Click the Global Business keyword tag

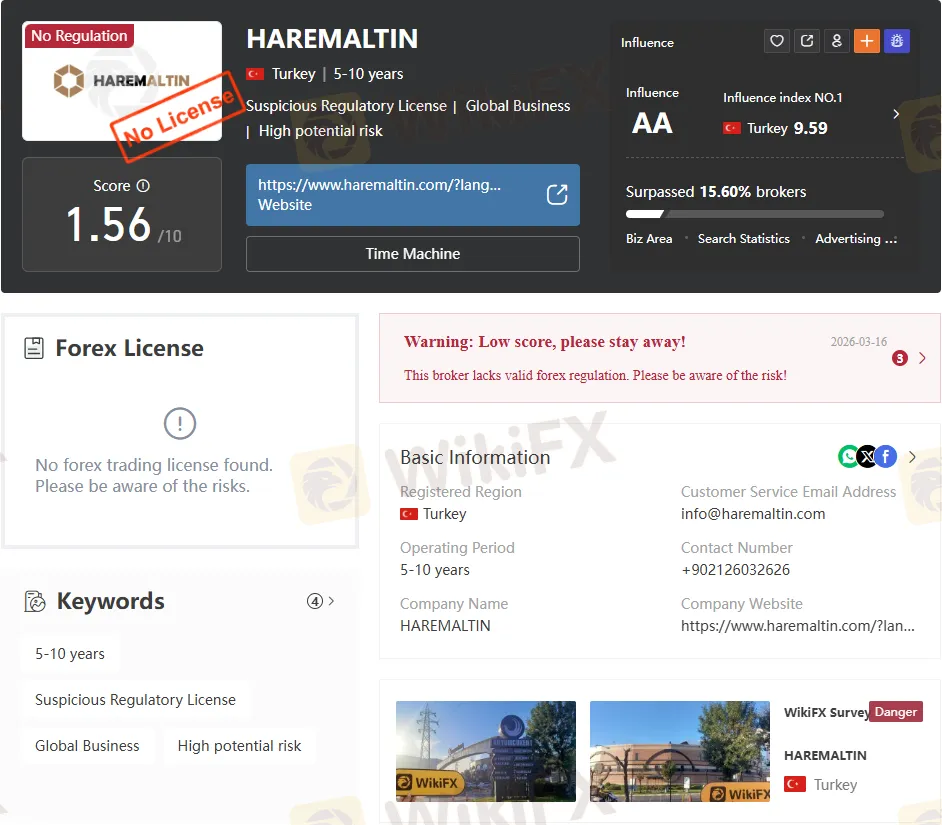pos(87,746)
